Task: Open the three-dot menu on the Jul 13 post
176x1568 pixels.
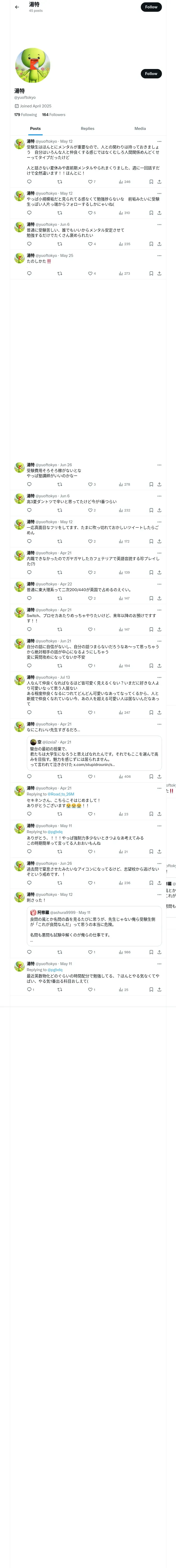Action: pyautogui.click(x=159, y=677)
